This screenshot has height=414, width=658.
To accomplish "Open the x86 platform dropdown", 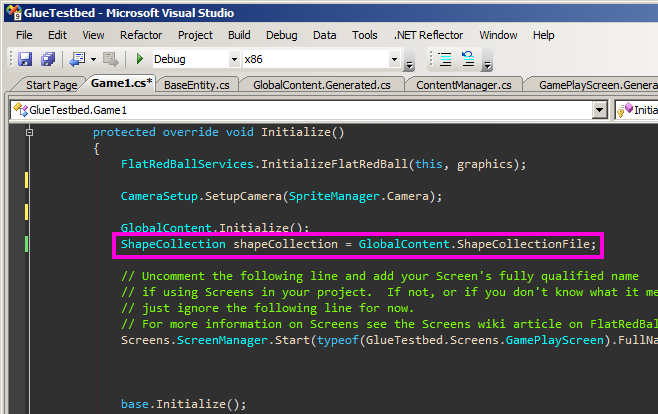I will tap(394, 60).
